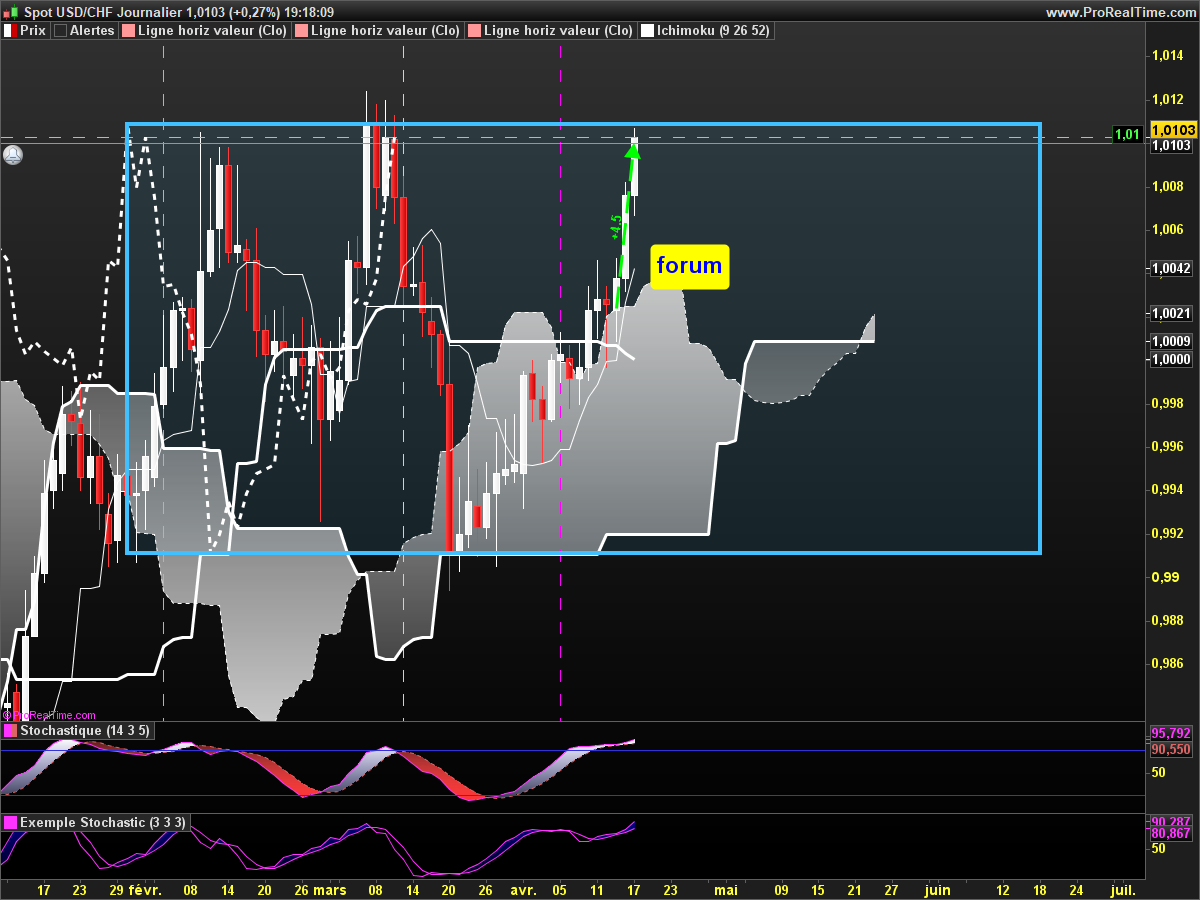Select the green 1,01 line label
This screenshot has width=1200, height=900.
(x=1128, y=134)
